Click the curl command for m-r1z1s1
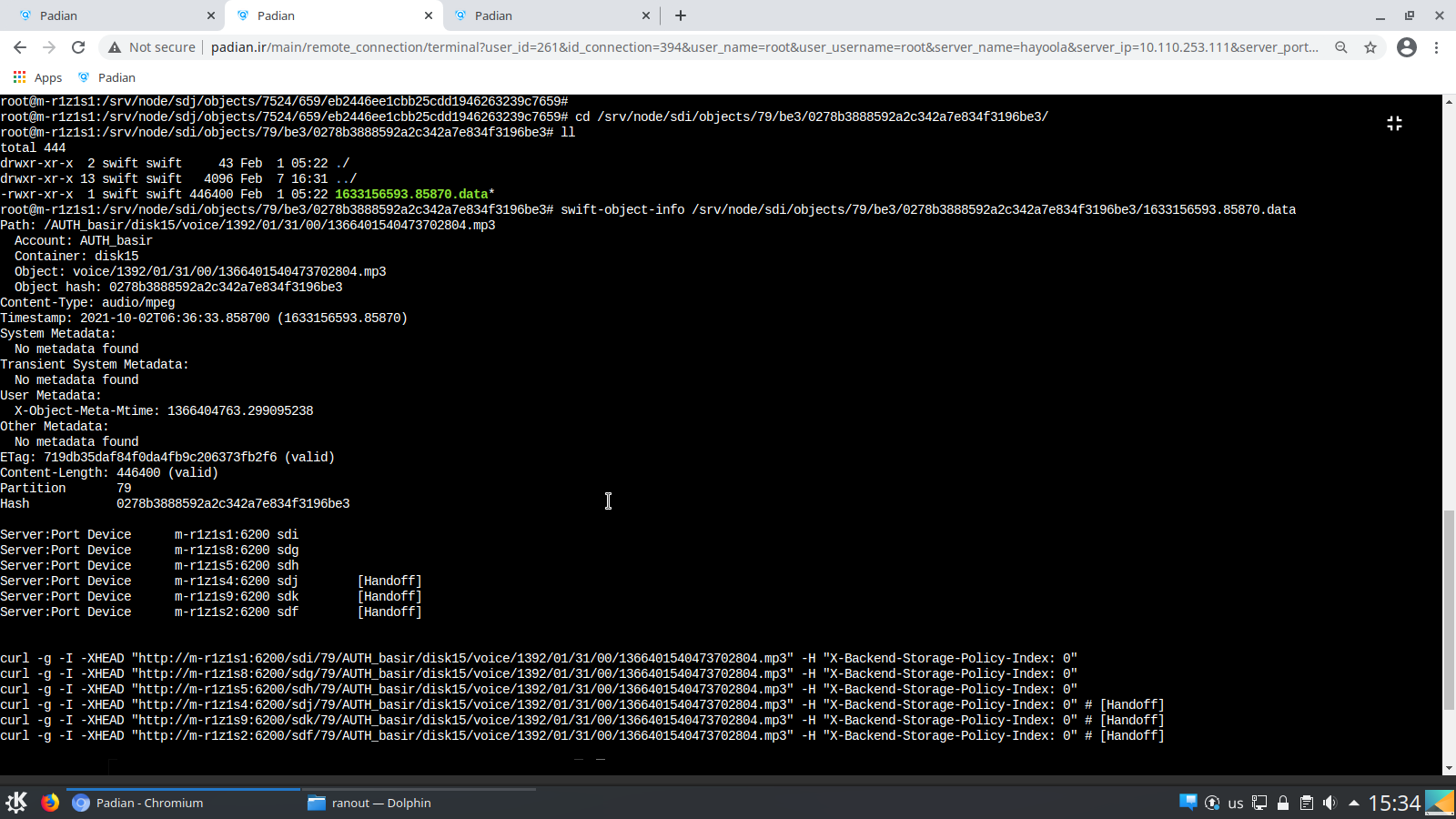Image resolution: width=1456 pixels, height=819 pixels. [539, 658]
